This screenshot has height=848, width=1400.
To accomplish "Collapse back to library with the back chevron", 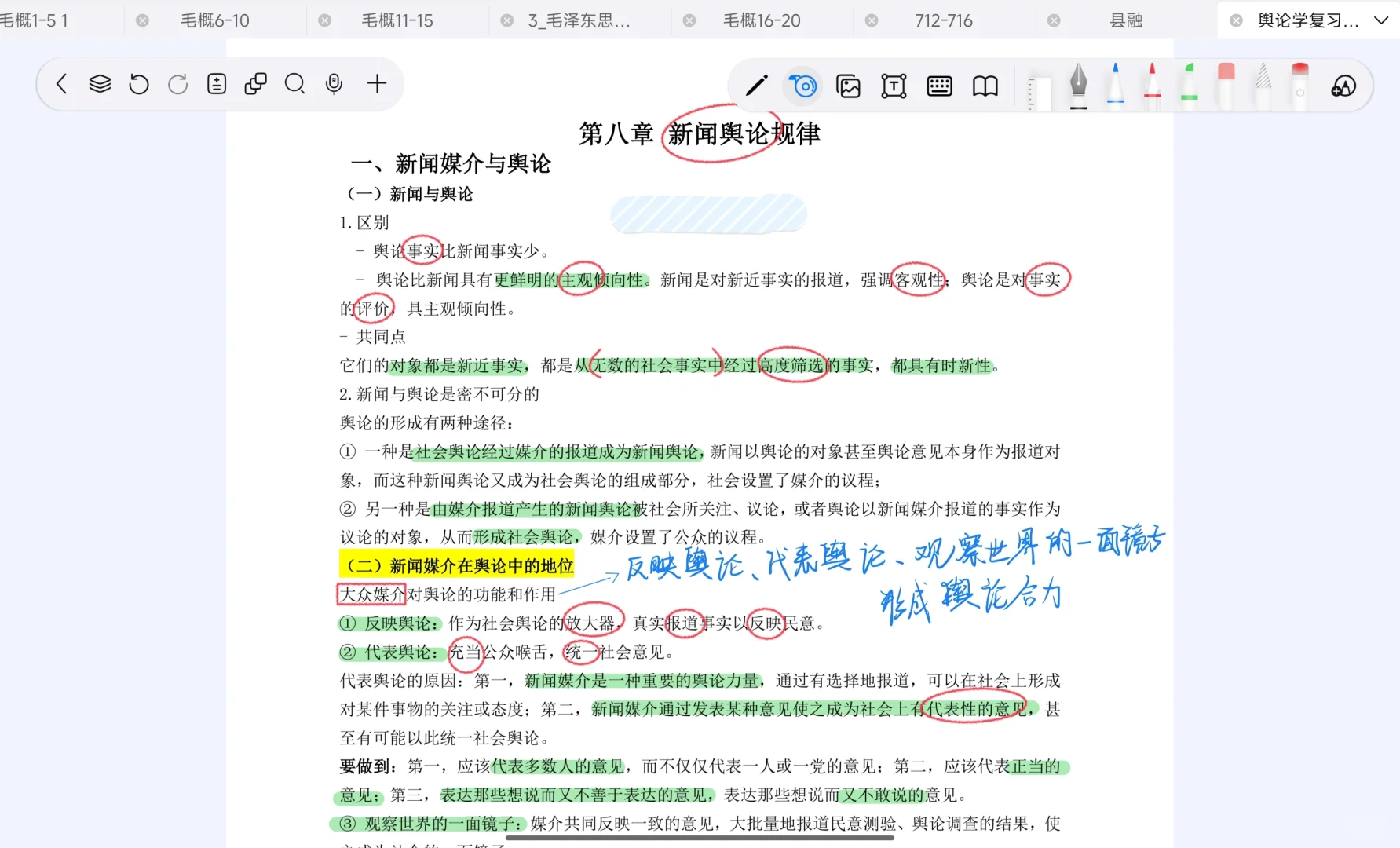I will click(61, 84).
